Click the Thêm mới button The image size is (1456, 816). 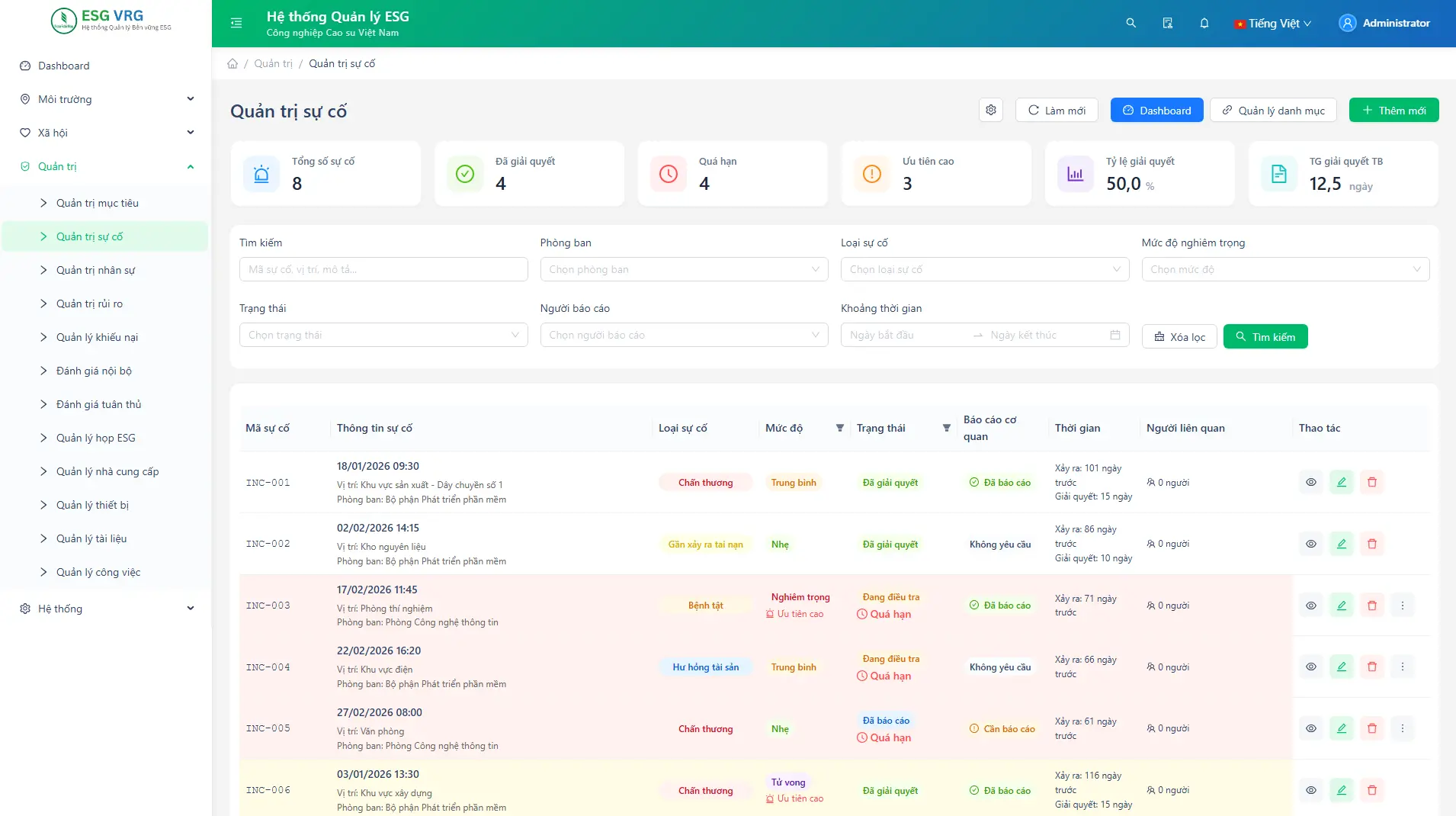(x=1393, y=110)
